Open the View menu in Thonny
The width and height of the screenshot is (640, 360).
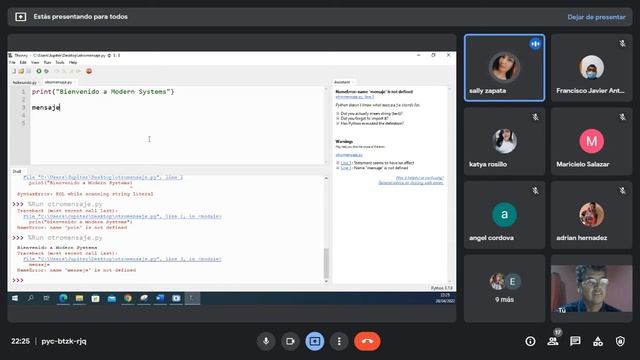pyautogui.click(x=35, y=62)
